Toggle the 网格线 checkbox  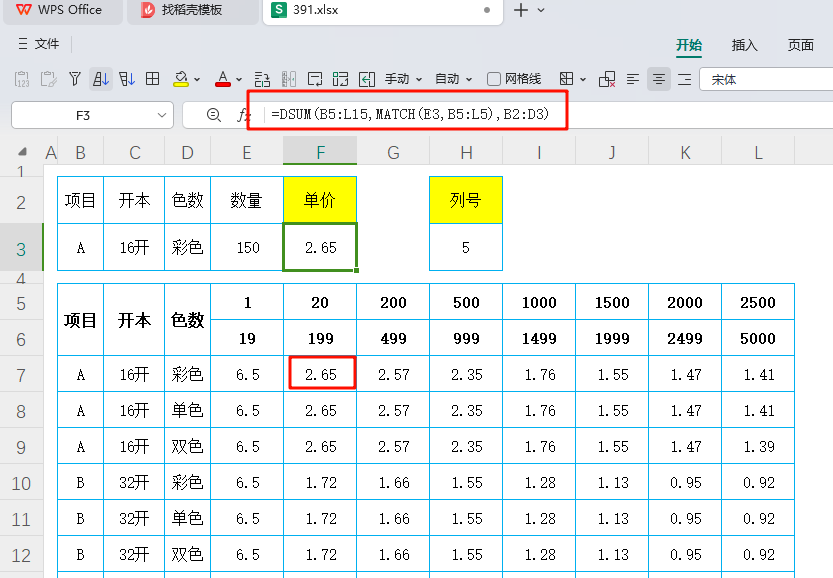coord(494,79)
